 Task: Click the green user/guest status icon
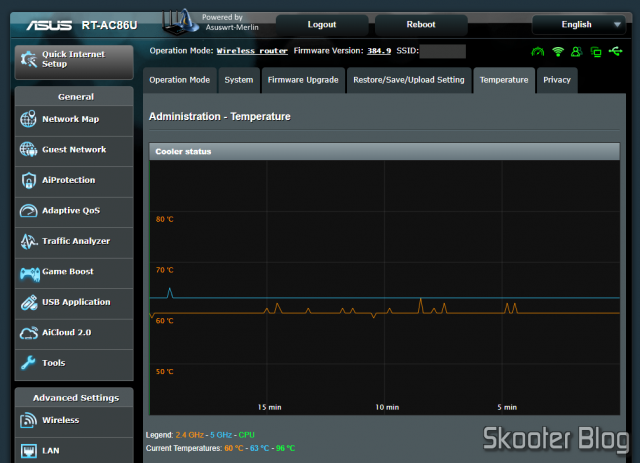[x=576, y=52]
